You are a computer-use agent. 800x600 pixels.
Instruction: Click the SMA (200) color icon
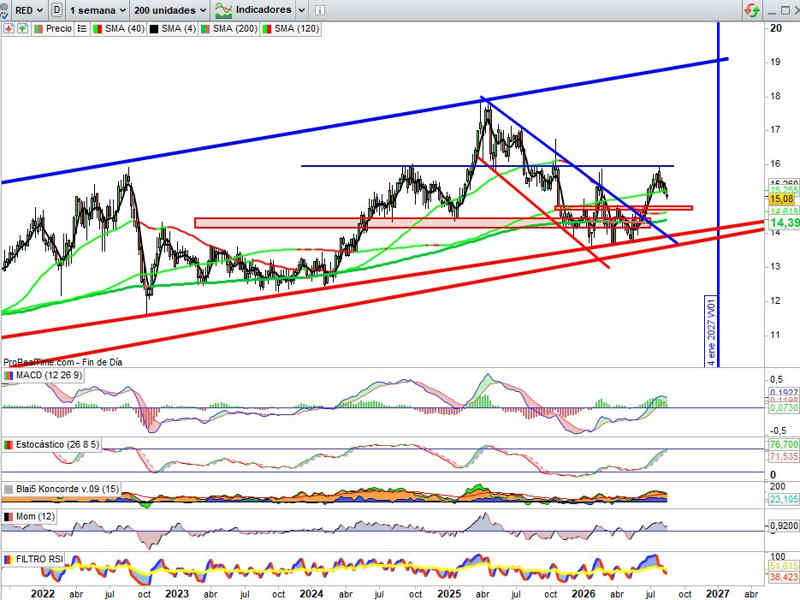(205, 29)
